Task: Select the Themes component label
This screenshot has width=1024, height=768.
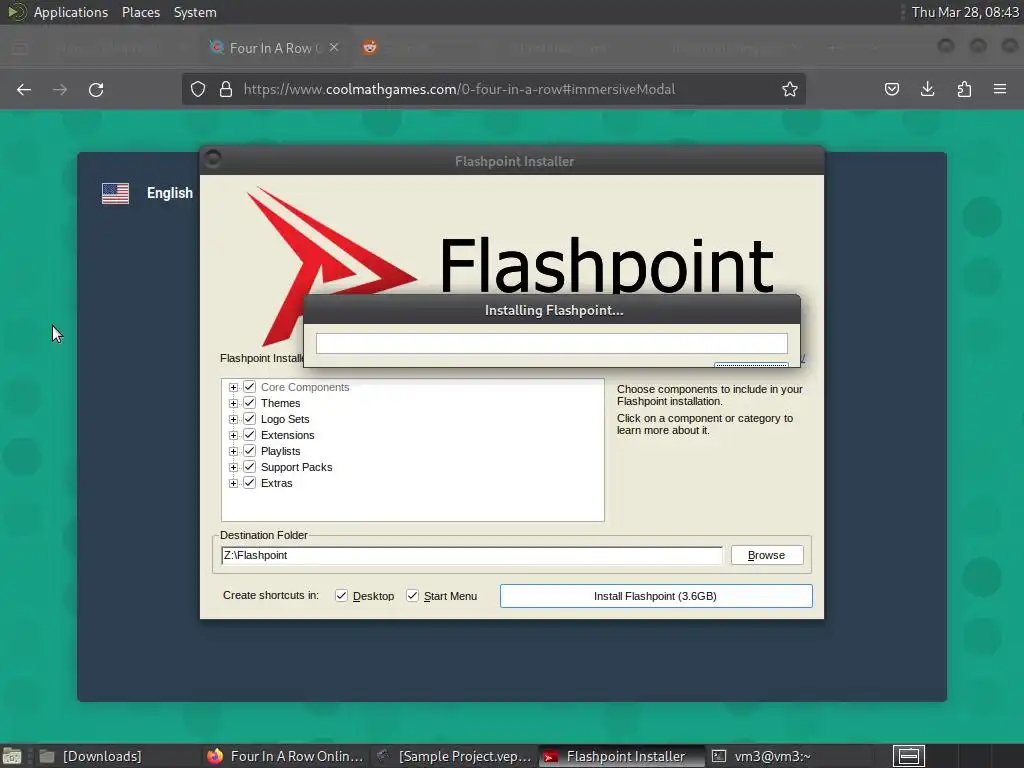Action: [x=280, y=403]
